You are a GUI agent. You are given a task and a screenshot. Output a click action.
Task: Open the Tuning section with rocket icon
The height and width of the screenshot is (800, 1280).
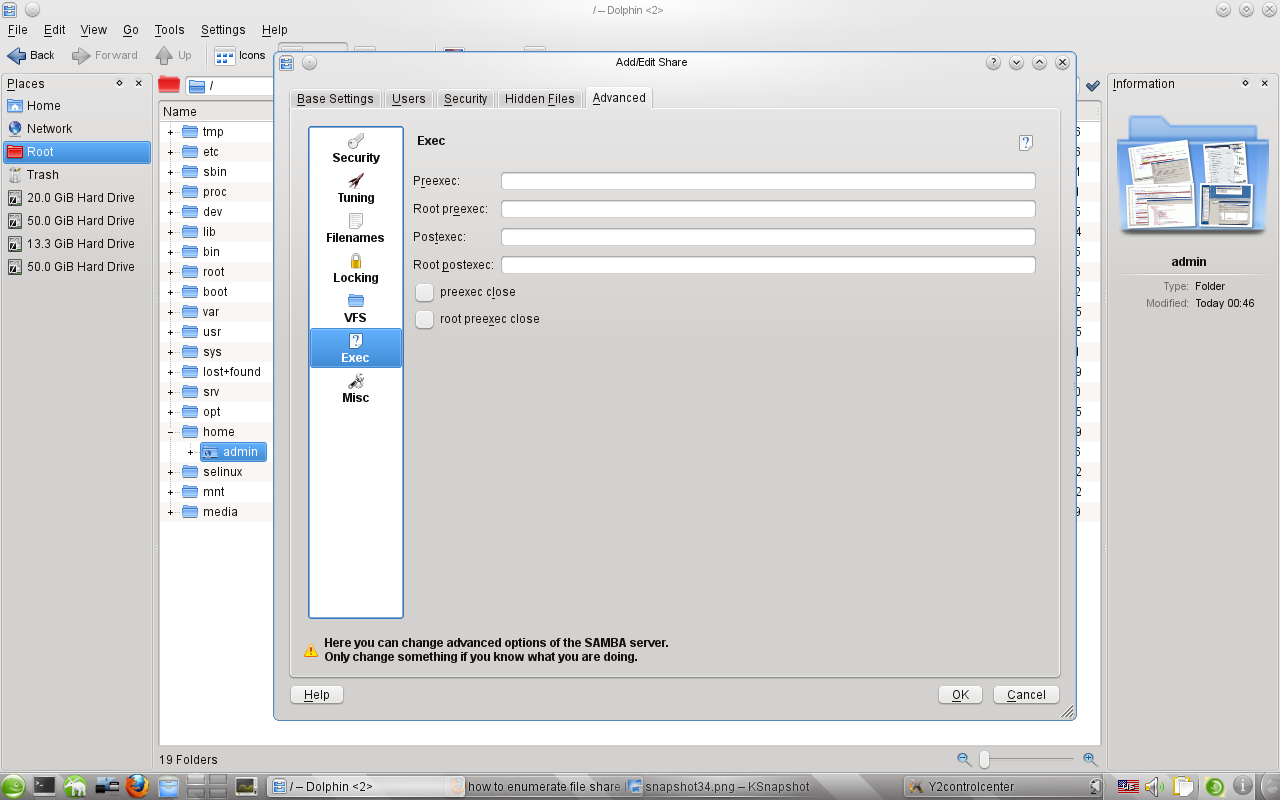click(x=356, y=188)
